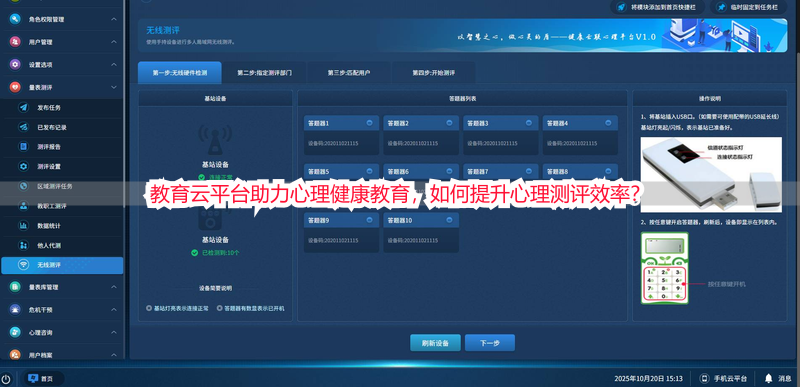Screen dimensions: 800x387
Task: Open 数据统计 sidebar entry
Action: 62,225
